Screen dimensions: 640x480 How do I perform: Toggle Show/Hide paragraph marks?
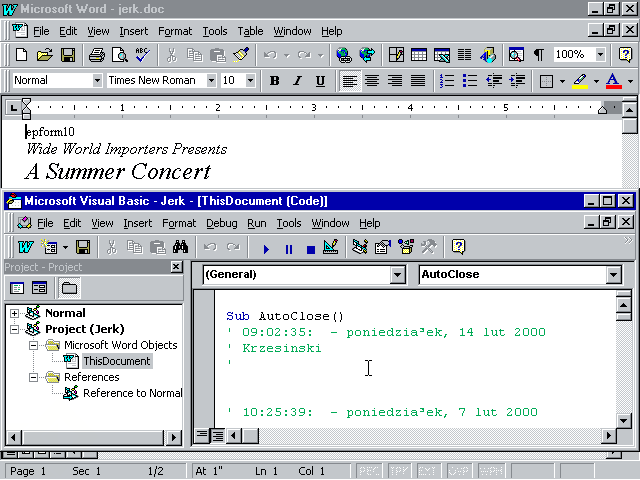pos(539,55)
